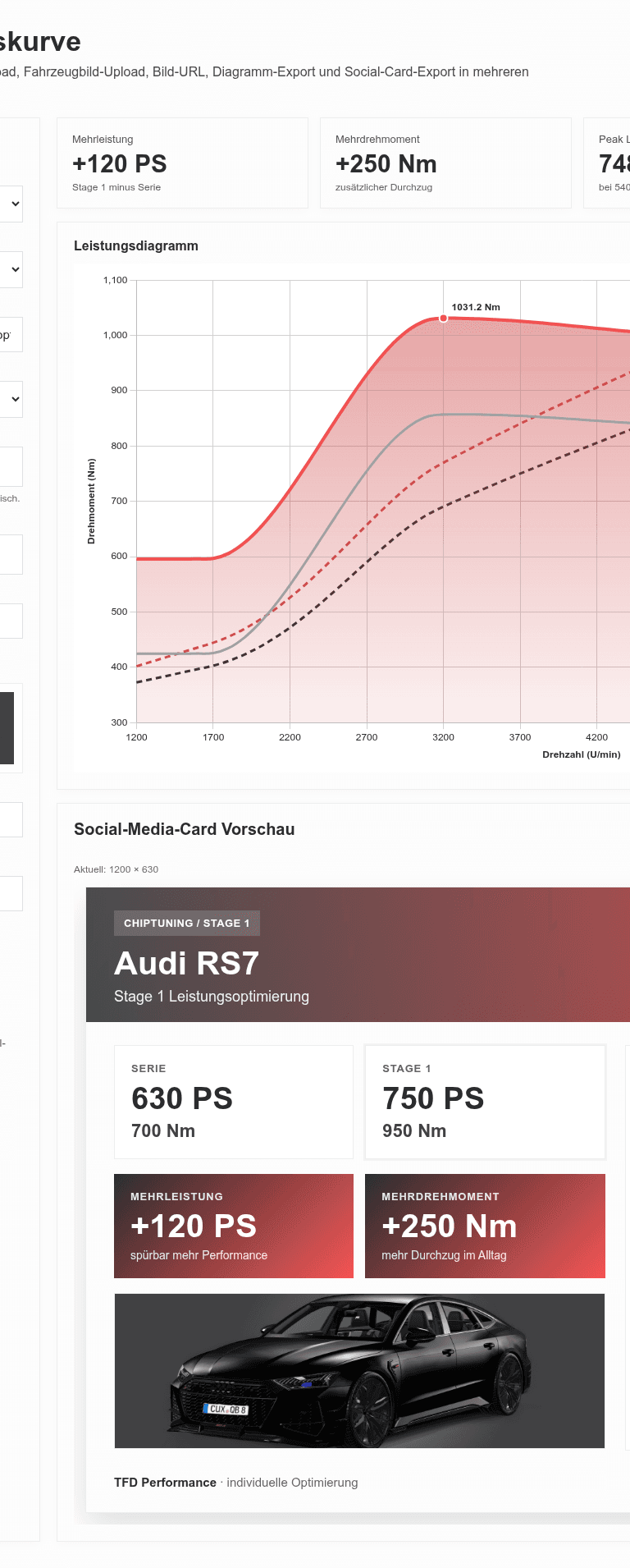Open the dropdown directly below the 'op' text field

pyautogui.click(x=11, y=400)
